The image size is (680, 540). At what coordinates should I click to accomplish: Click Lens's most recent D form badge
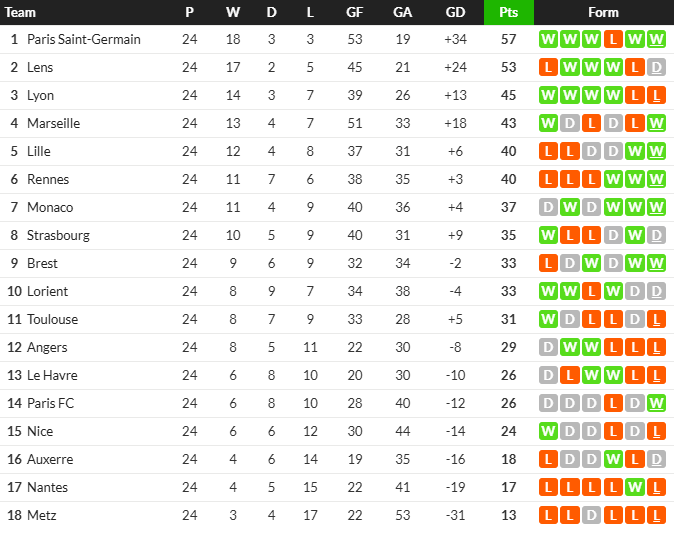pos(656,67)
